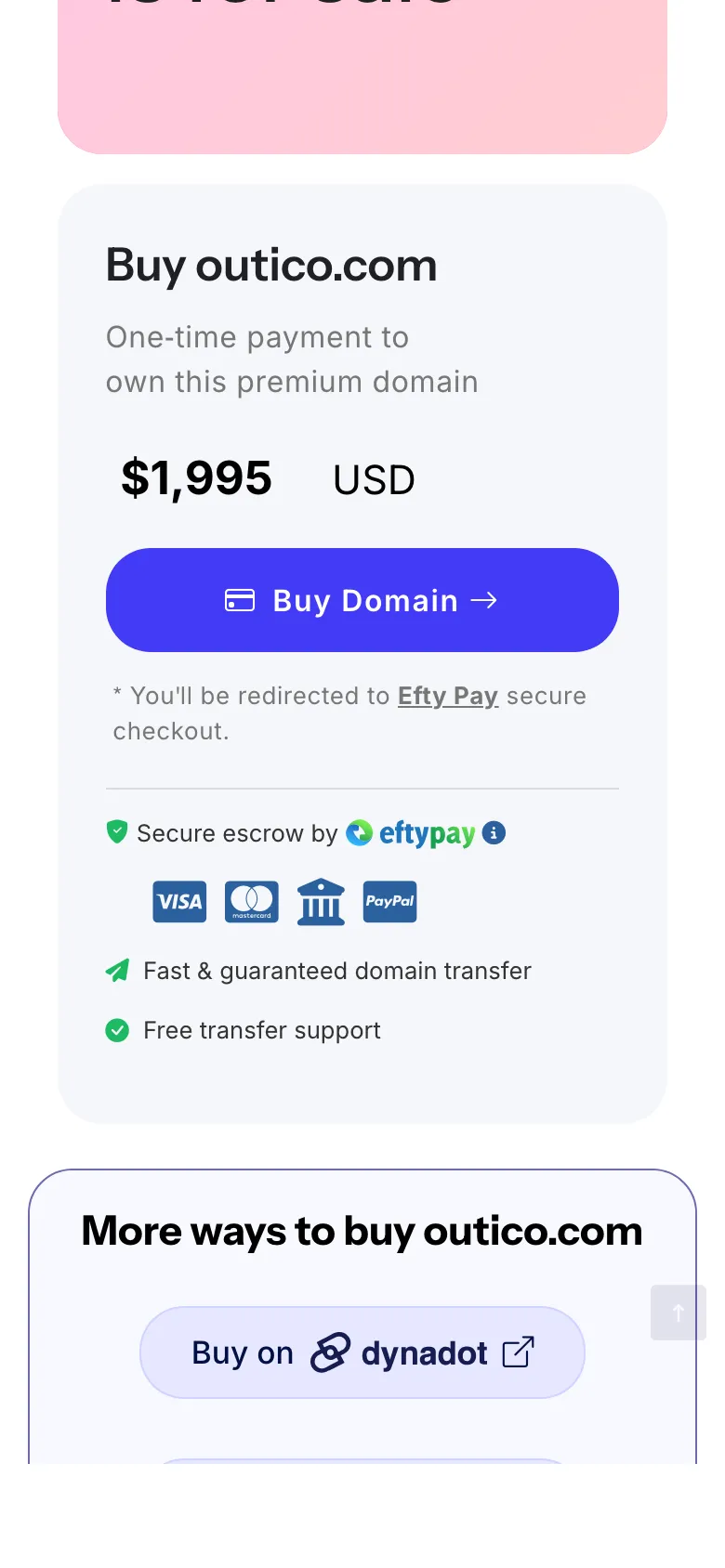Screen dimensions: 725x1568
Task: Click the PayPal payment icon
Action: click(389, 901)
